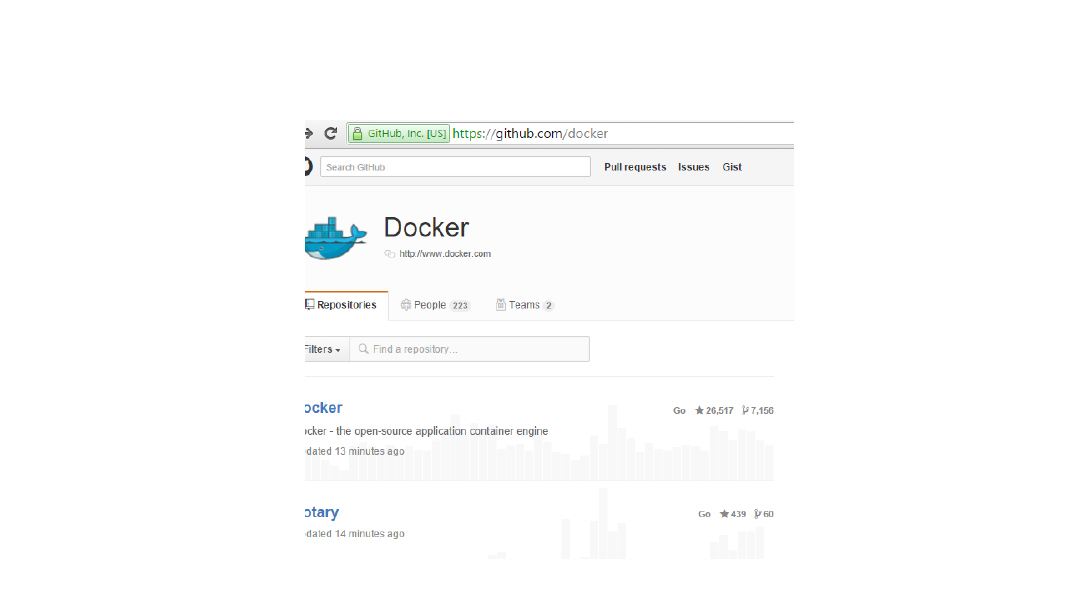Click the 'Updated 14 minutes ago' text
This screenshot has width=1068, height=600.
tap(355, 534)
